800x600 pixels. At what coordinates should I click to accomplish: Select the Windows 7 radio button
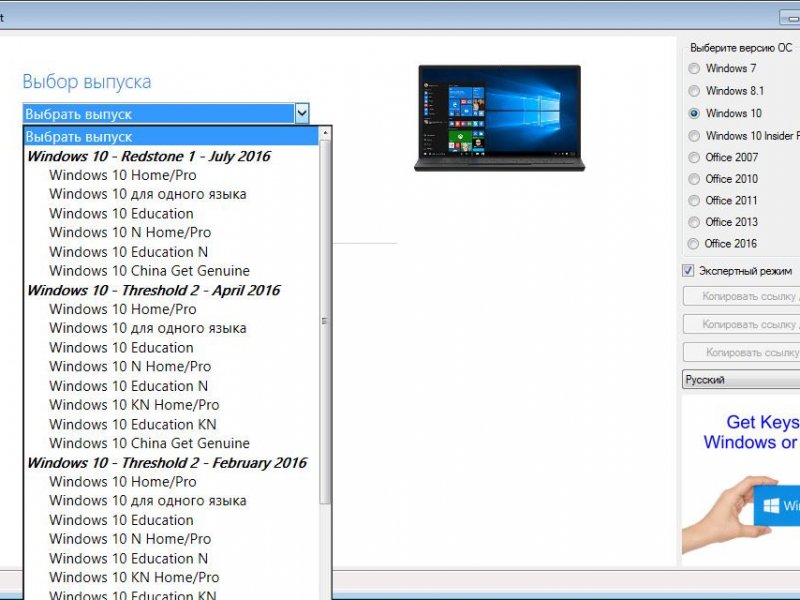click(694, 68)
